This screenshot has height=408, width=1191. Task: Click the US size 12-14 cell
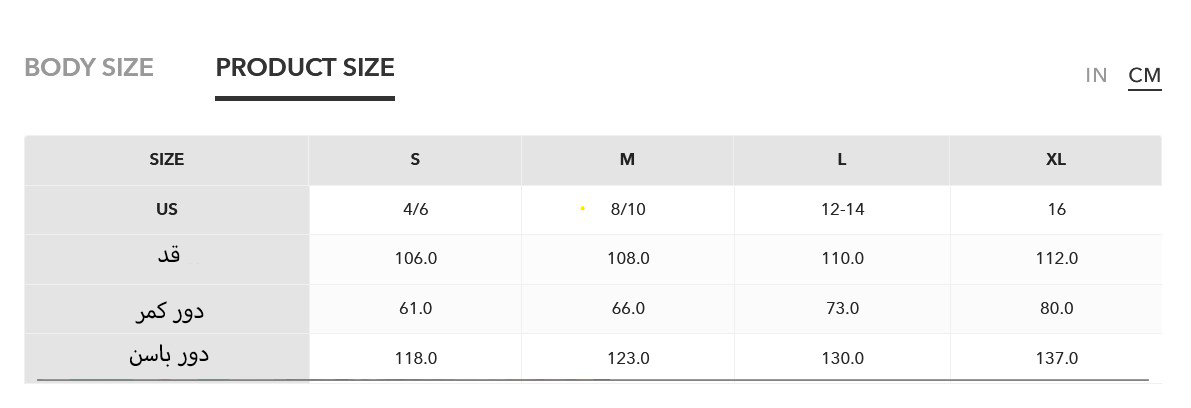pyautogui.click(x=842, y=210)
